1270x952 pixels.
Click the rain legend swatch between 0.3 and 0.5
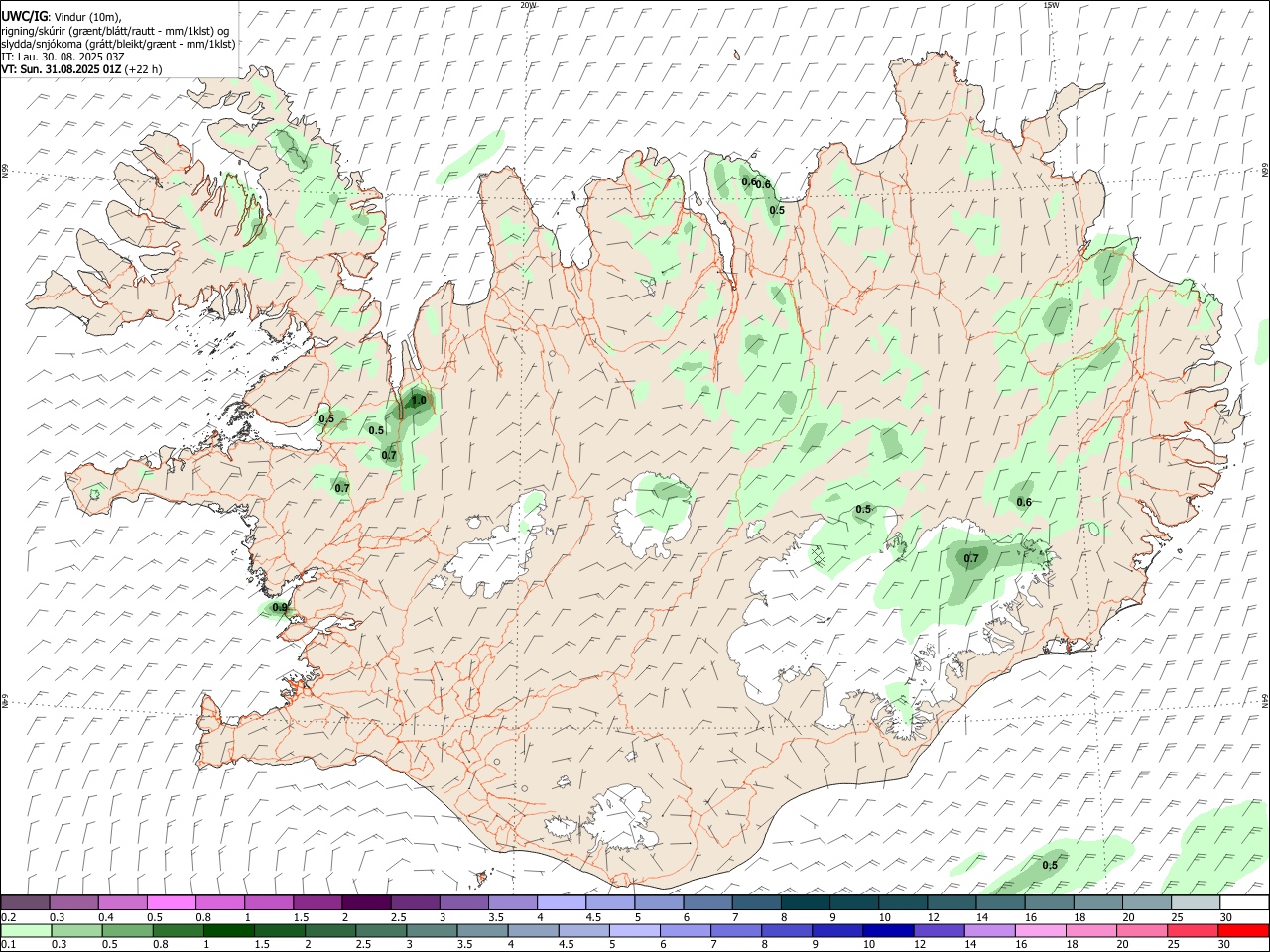click(x=77, y=931)
